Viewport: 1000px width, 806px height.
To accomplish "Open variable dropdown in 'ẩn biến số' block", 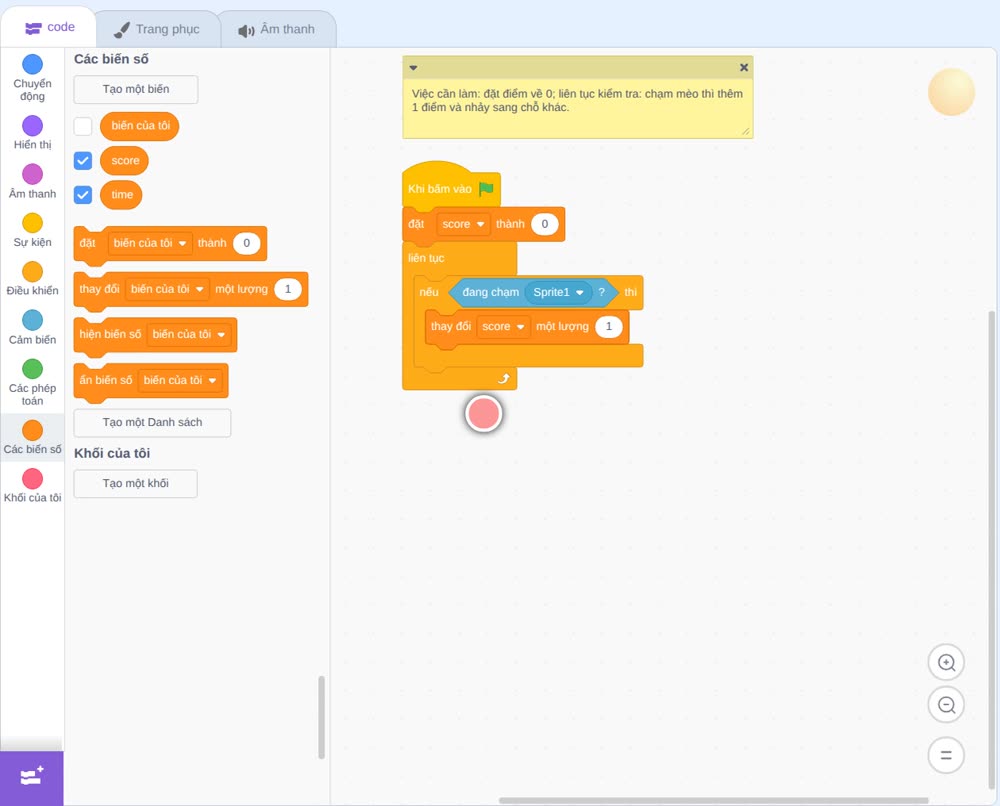I will [180, 380].
